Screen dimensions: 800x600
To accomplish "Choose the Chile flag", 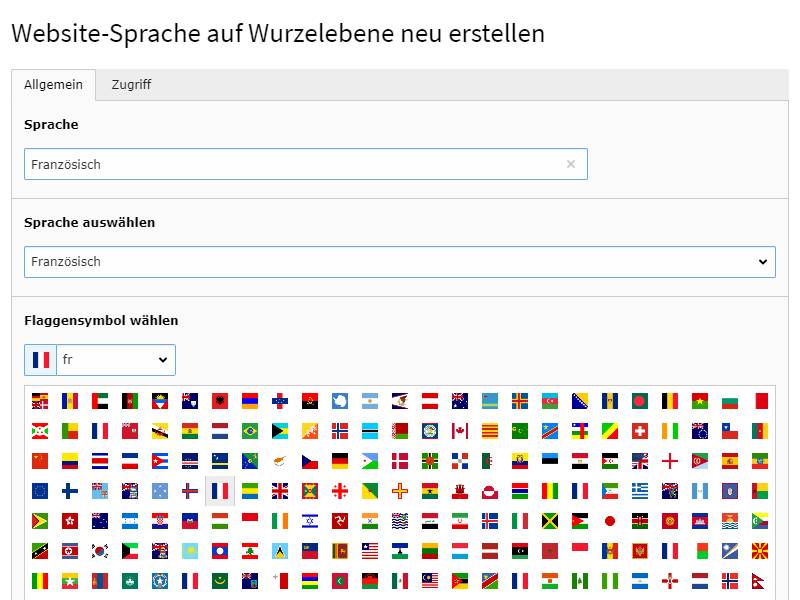I will [x=730, y=431].
